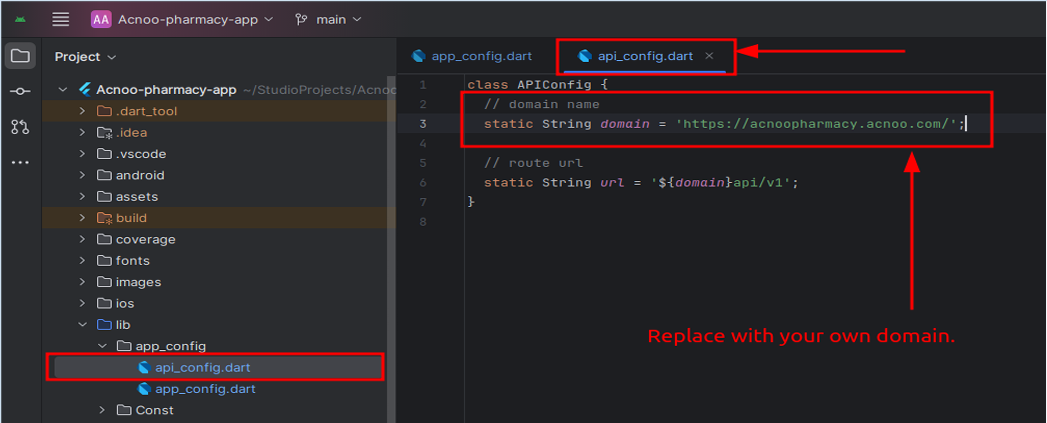Expand the .dart_tool folder
The image size is (1047, 423).
click(83, 111)
